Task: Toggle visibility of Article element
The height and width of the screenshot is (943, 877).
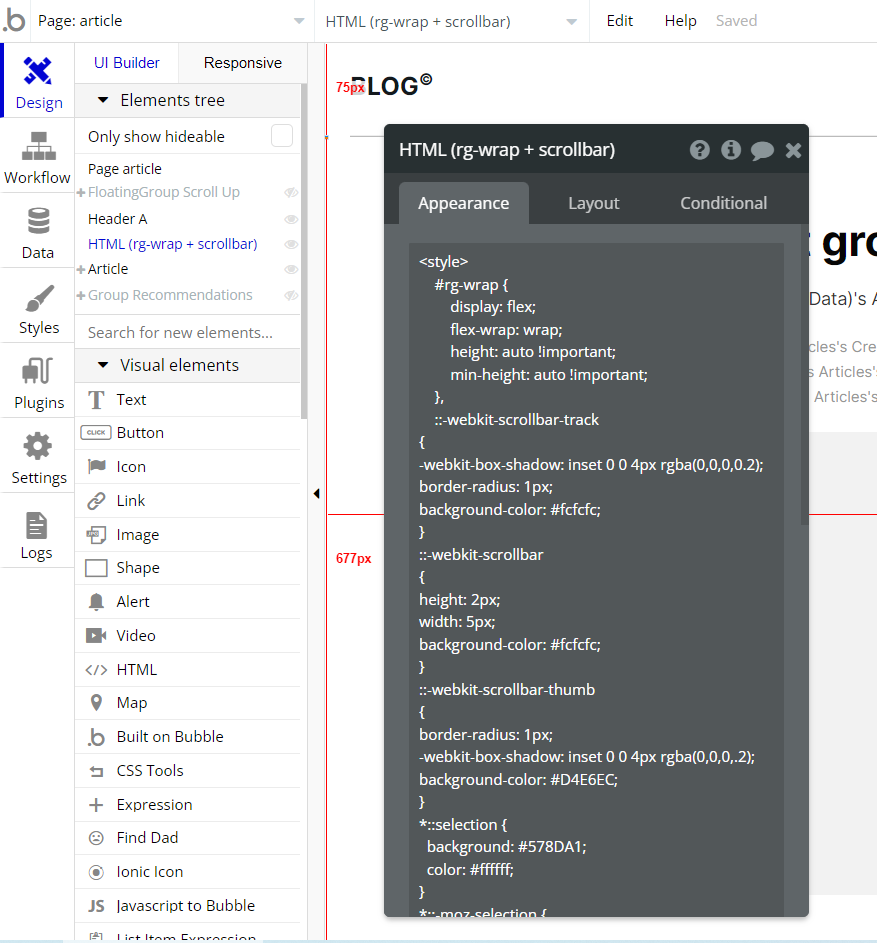Action: pos(291,269)
